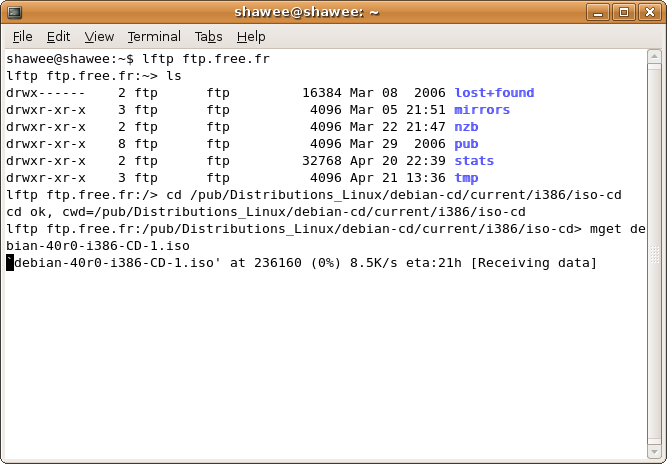Image resolution: width=667 pixels, height=464 pixels.
Task: Open the Terminal menu
Action: pyautogui.click(x=154, y=37)
